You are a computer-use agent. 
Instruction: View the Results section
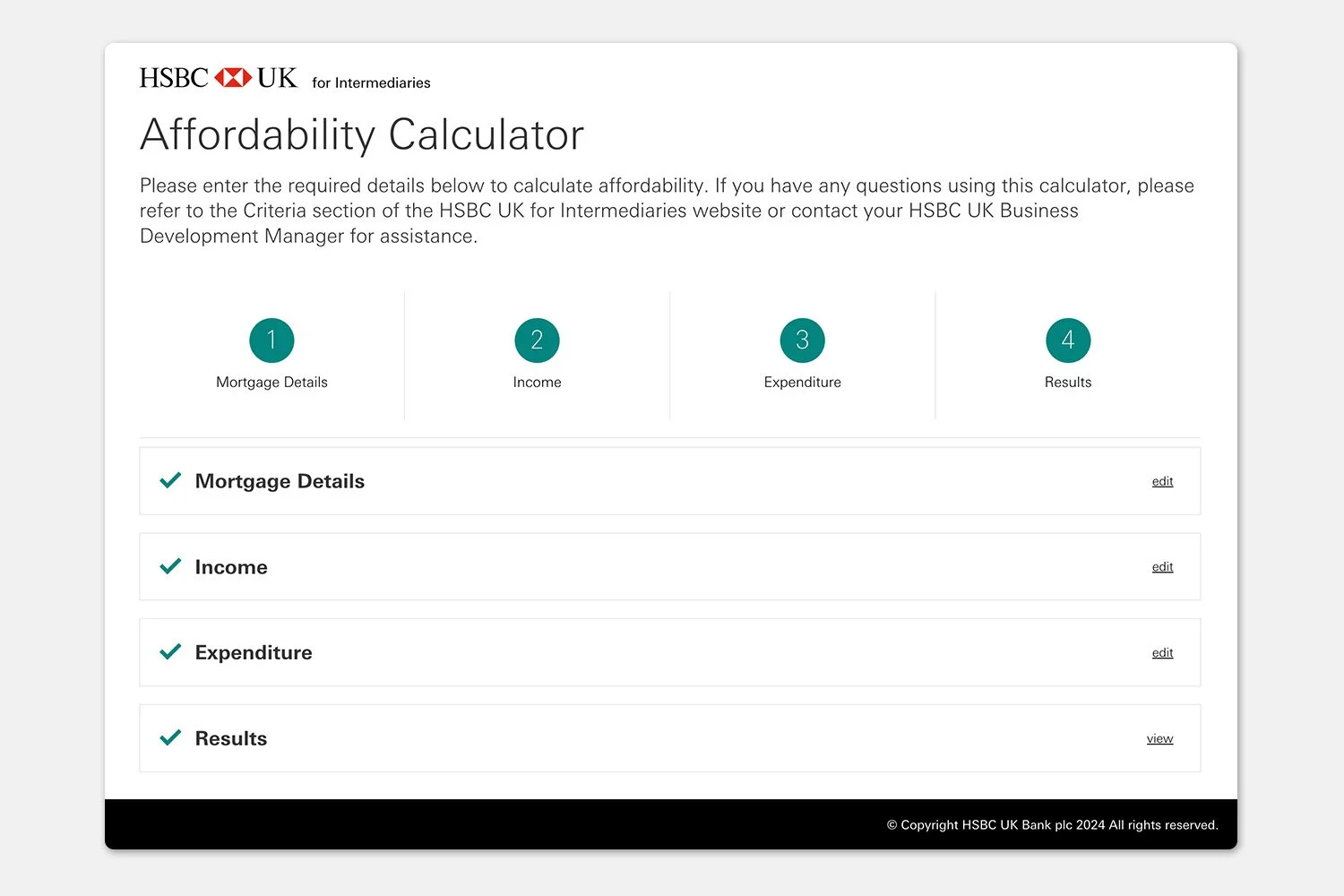(x=1159, y=739)
